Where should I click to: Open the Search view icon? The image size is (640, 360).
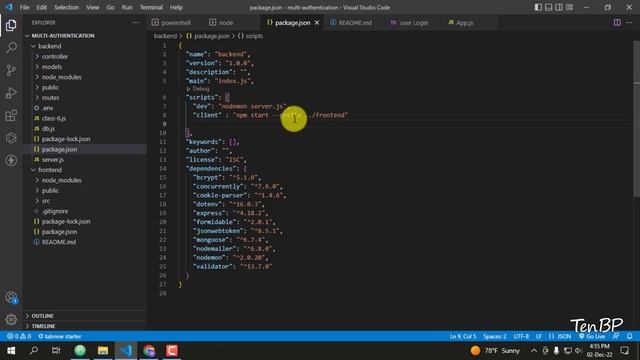tap(11, 47)
